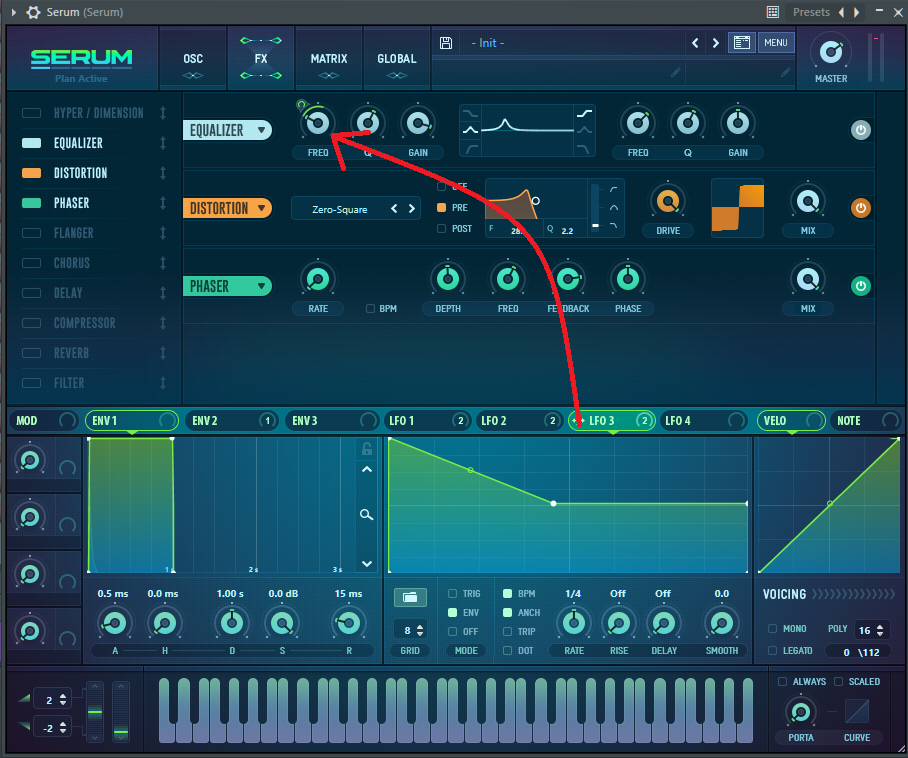The height and width of the screenshot is (758, 908).
Task: Enable the Chorus effect
Action: [31, 263]
